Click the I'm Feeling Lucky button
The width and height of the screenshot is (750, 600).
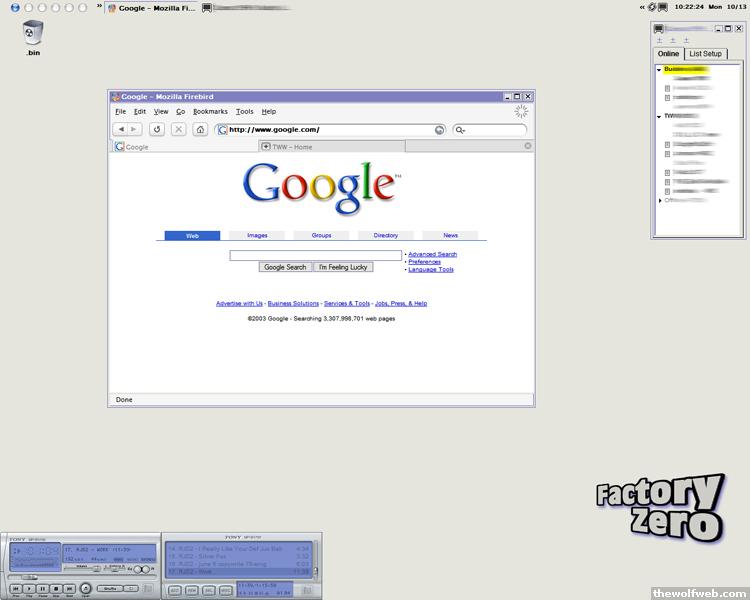(x=343, y=267)
